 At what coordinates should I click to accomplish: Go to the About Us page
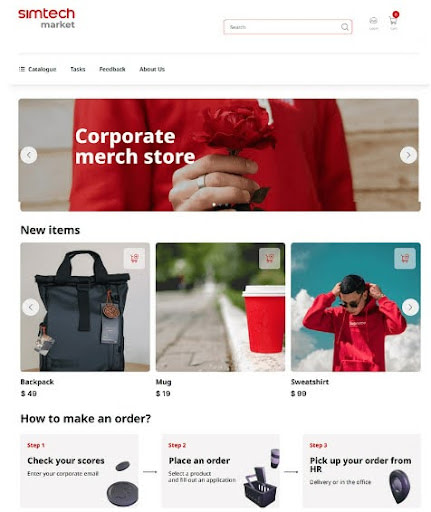(x=152, y=69)
